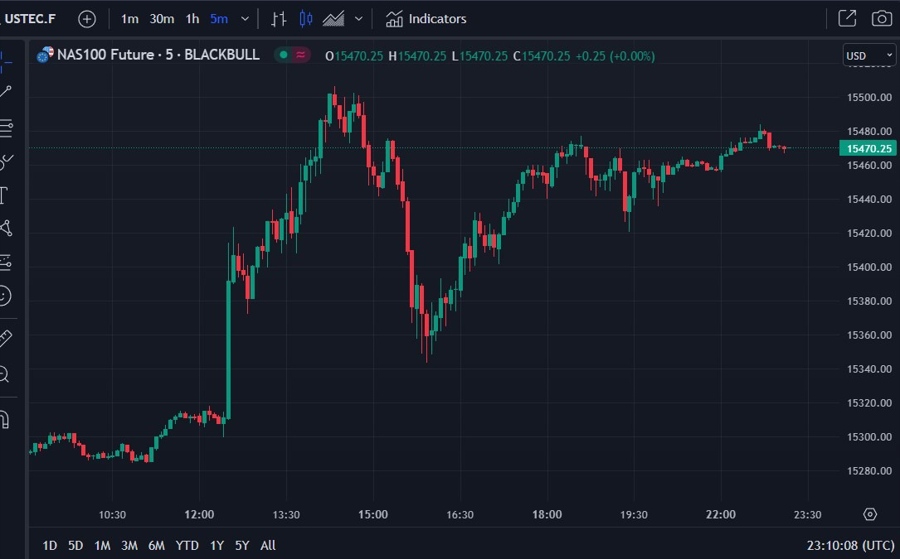Click the pink data mode indicator
This screenshot has height=559, width=900.
coord(301,55)
